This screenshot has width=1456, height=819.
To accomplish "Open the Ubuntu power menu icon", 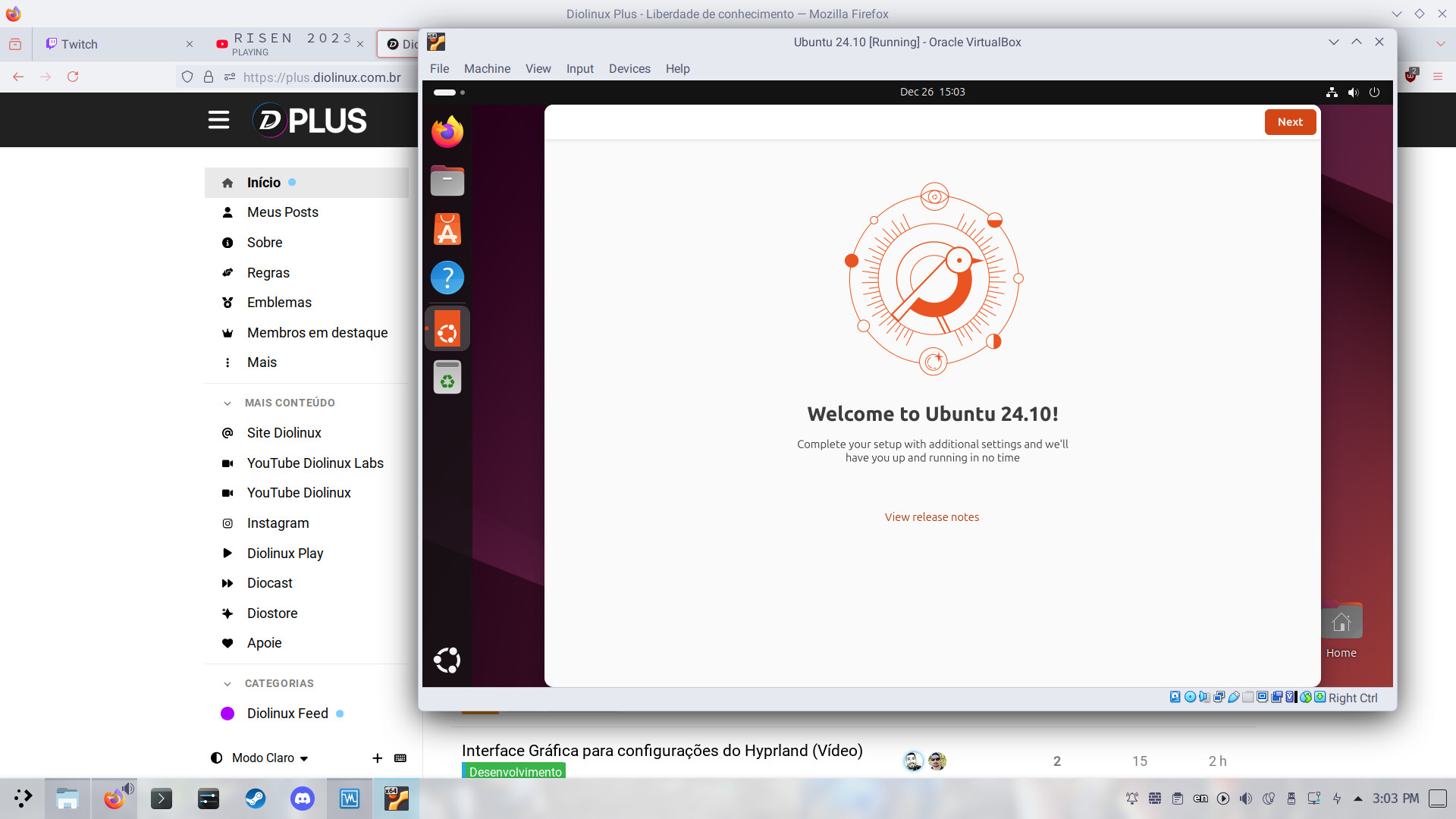I will tap(1374, 93).
